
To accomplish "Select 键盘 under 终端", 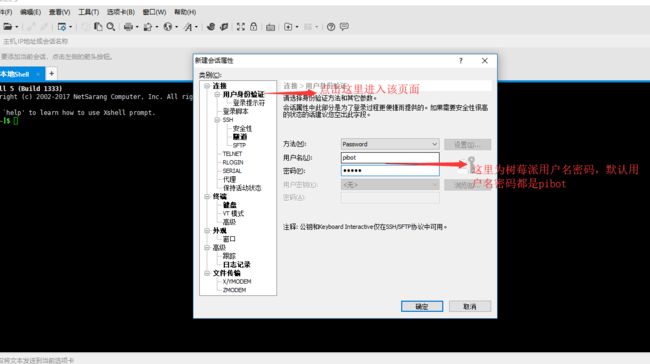I will 230,205.
